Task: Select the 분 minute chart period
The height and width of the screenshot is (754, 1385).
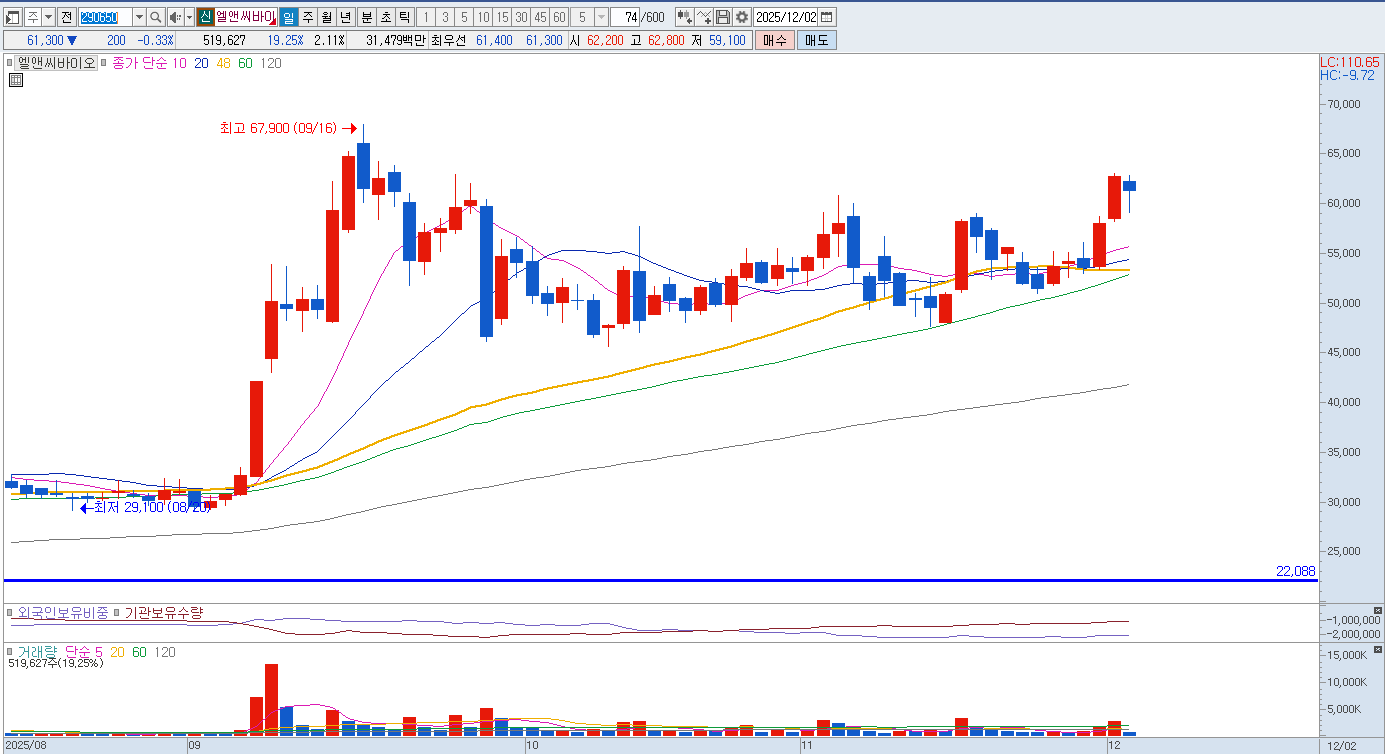Action: pos(366,17)
